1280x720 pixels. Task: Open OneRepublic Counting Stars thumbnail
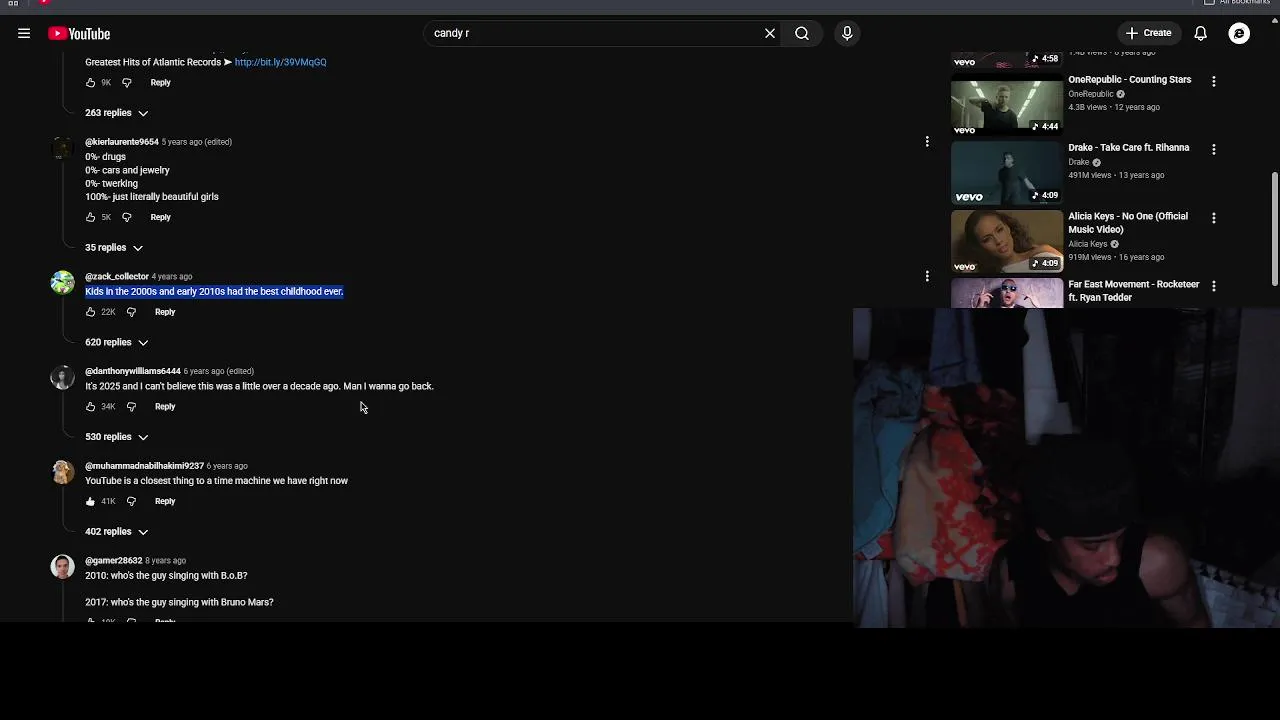click(1007, 104)
